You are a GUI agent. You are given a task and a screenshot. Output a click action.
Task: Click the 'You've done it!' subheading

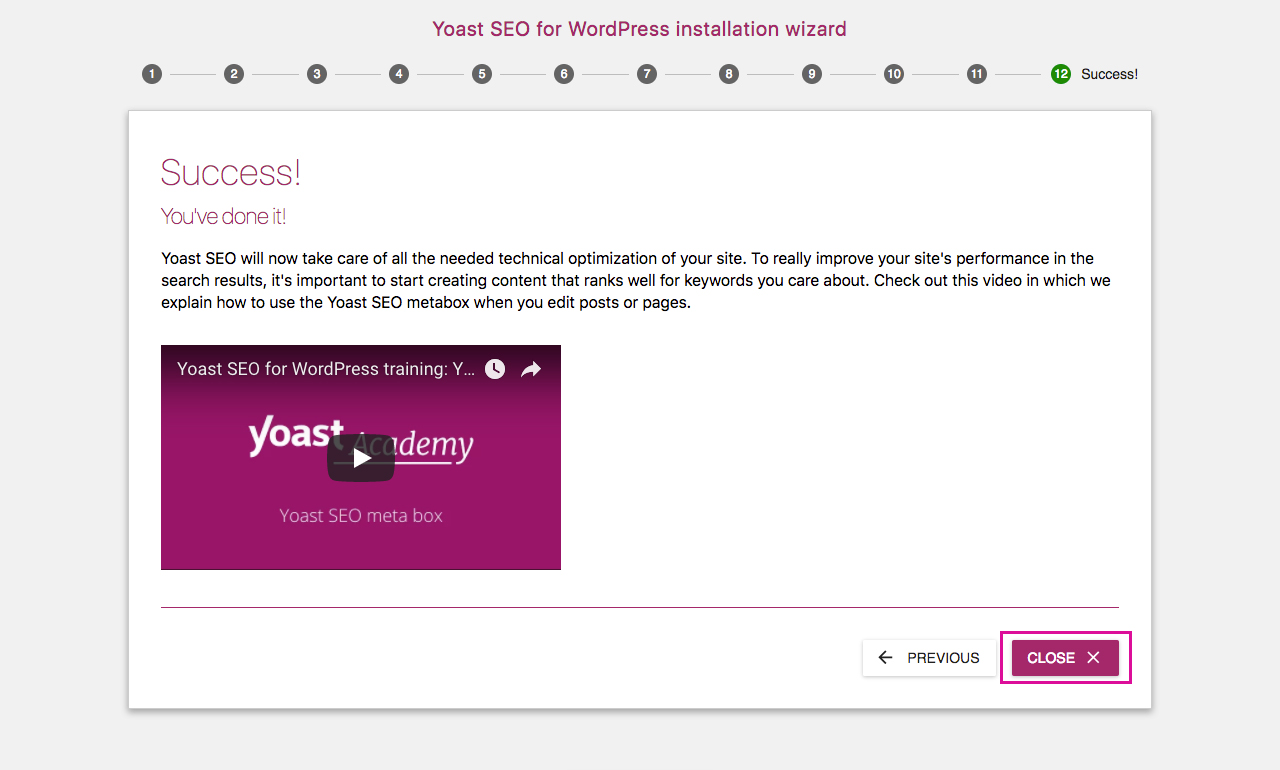pyautogui.click(x=224, y=216)
